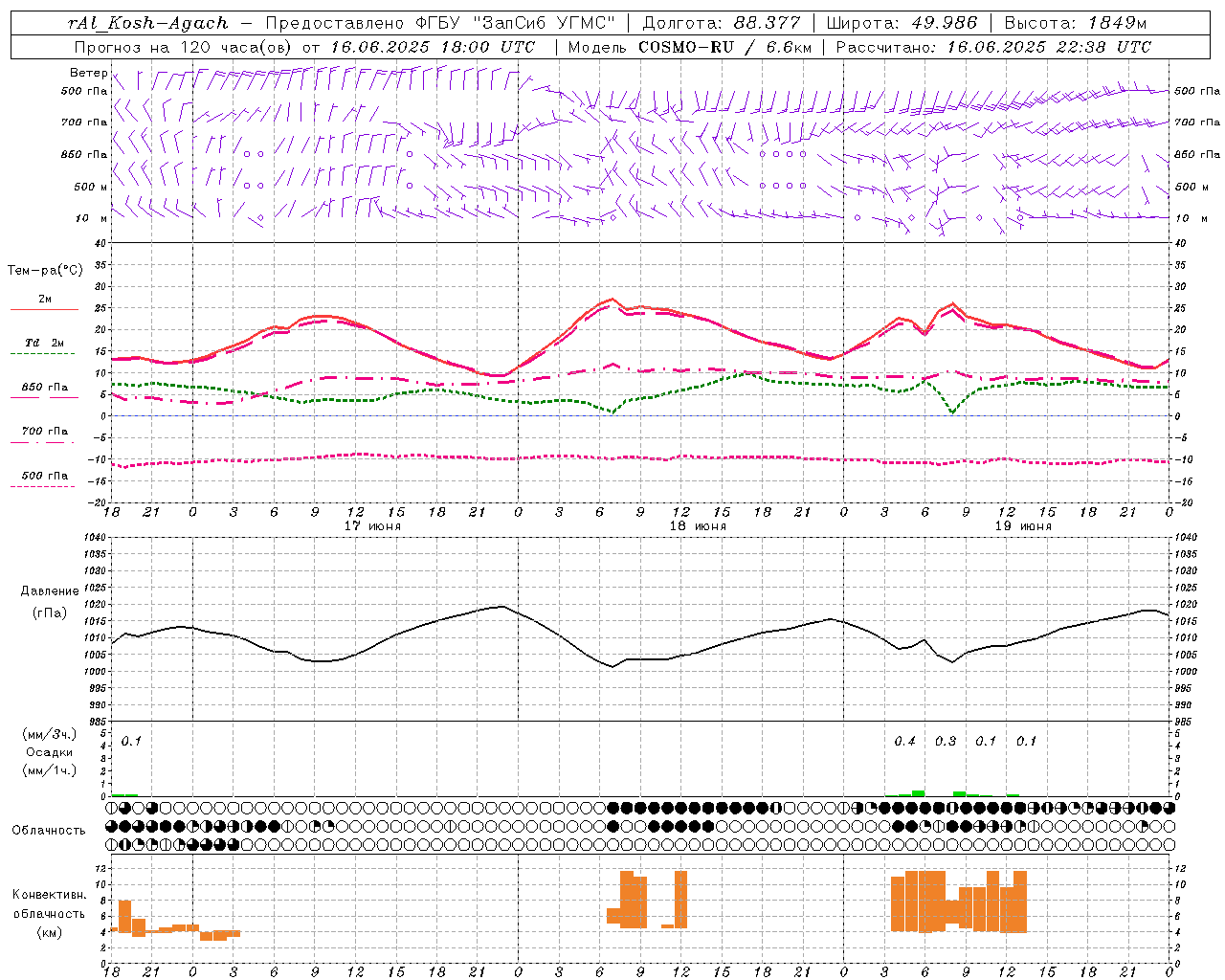Click the 17 июня date label

pos(372,526)
